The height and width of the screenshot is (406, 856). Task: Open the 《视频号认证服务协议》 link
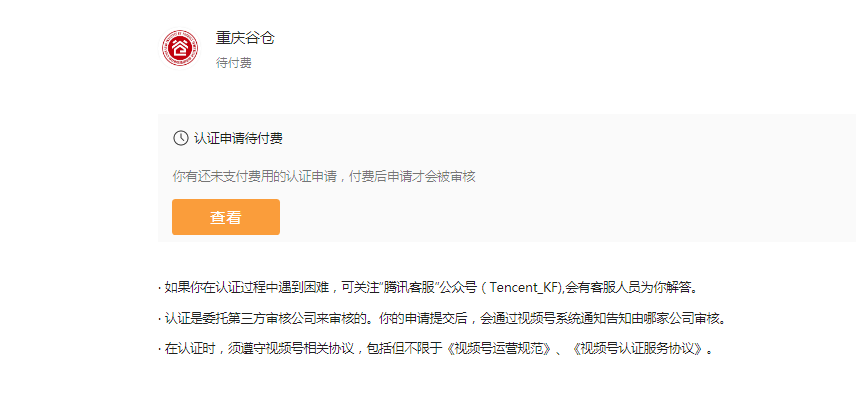click(637, 349)
